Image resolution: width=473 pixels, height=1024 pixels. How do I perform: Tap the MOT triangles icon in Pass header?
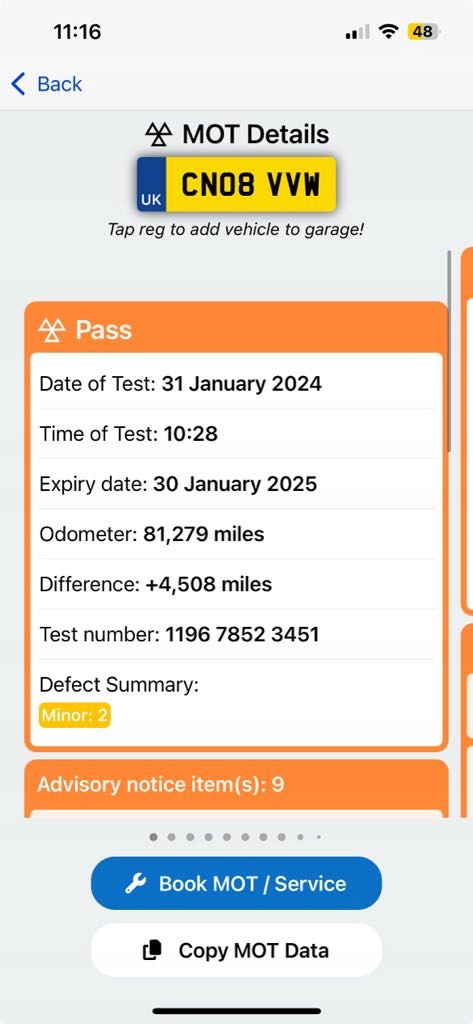[x=52, y=330]
